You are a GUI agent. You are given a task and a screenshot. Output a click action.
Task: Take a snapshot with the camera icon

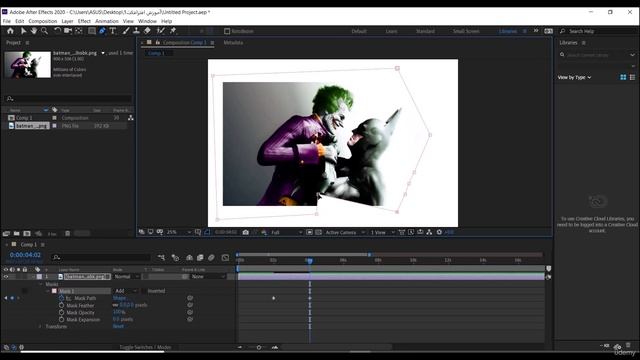pos(245,232)
